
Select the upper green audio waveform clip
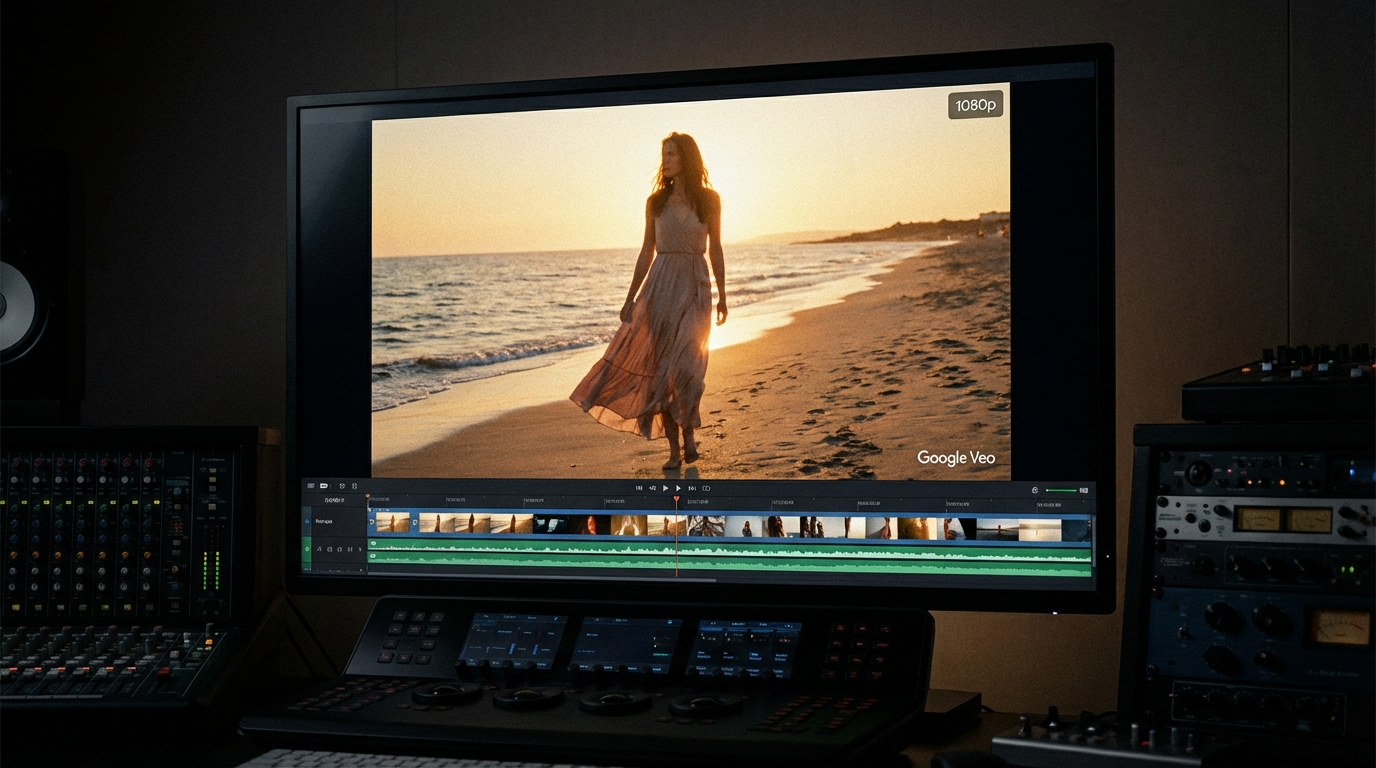730,548
